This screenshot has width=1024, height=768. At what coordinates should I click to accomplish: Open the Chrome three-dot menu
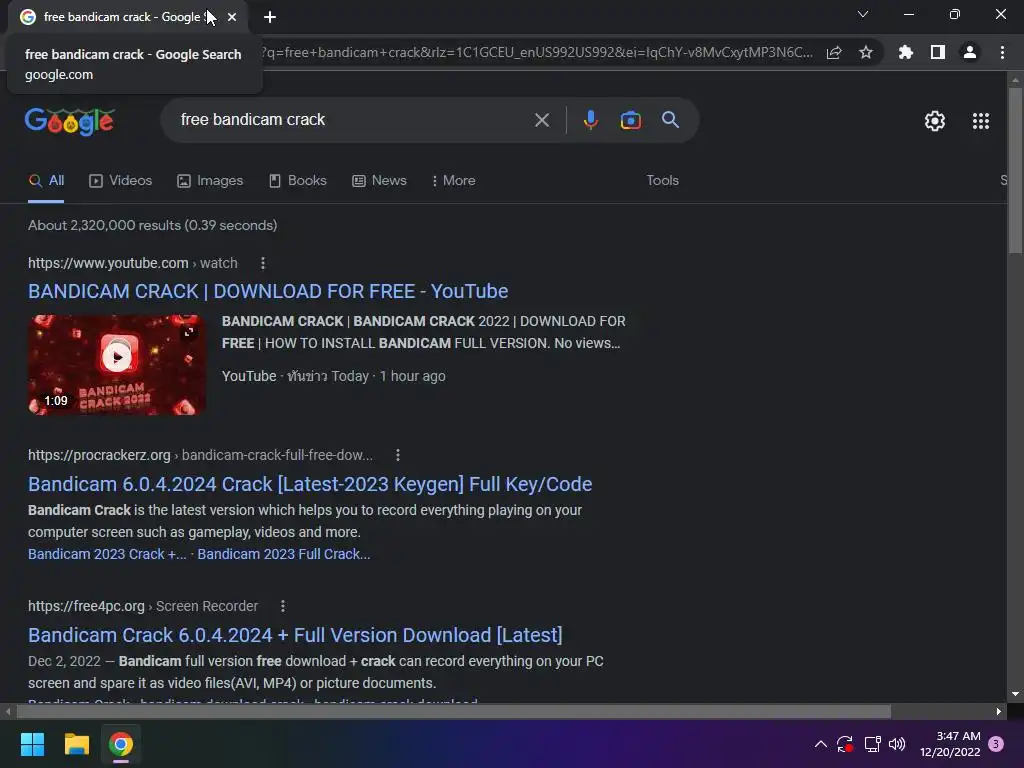(1002, 52)
